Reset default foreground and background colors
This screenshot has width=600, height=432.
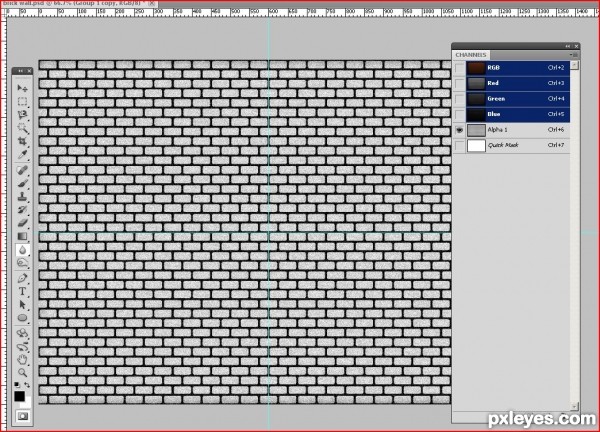click(x=17, y=385)
